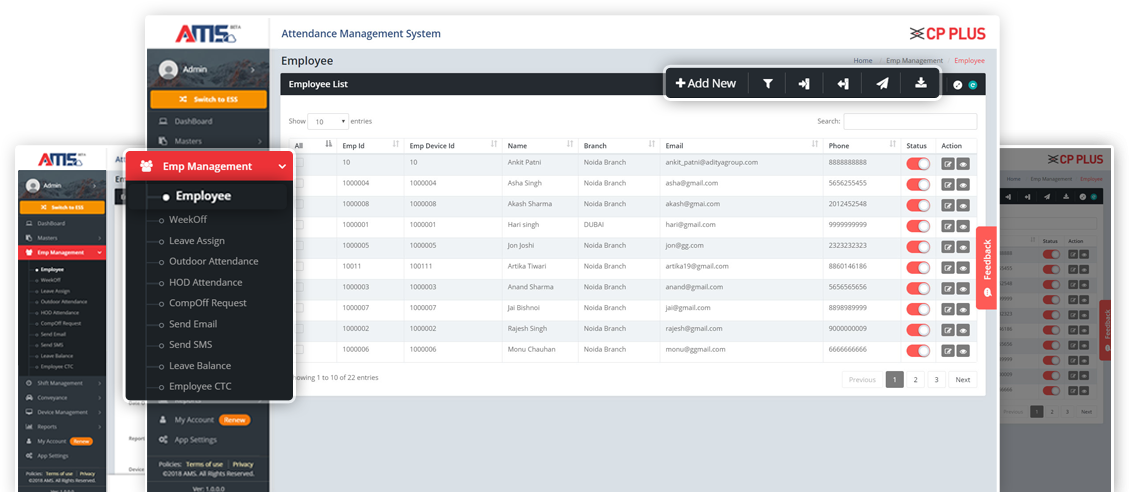Expand the Admin profile chevron in the main sidebar

pyautogui.click(x=252, y=70)
